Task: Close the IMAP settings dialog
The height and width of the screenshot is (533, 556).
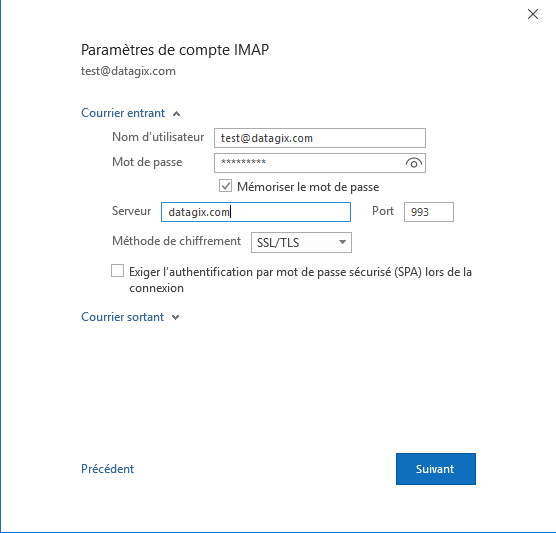Action: (x=533, y=14)
